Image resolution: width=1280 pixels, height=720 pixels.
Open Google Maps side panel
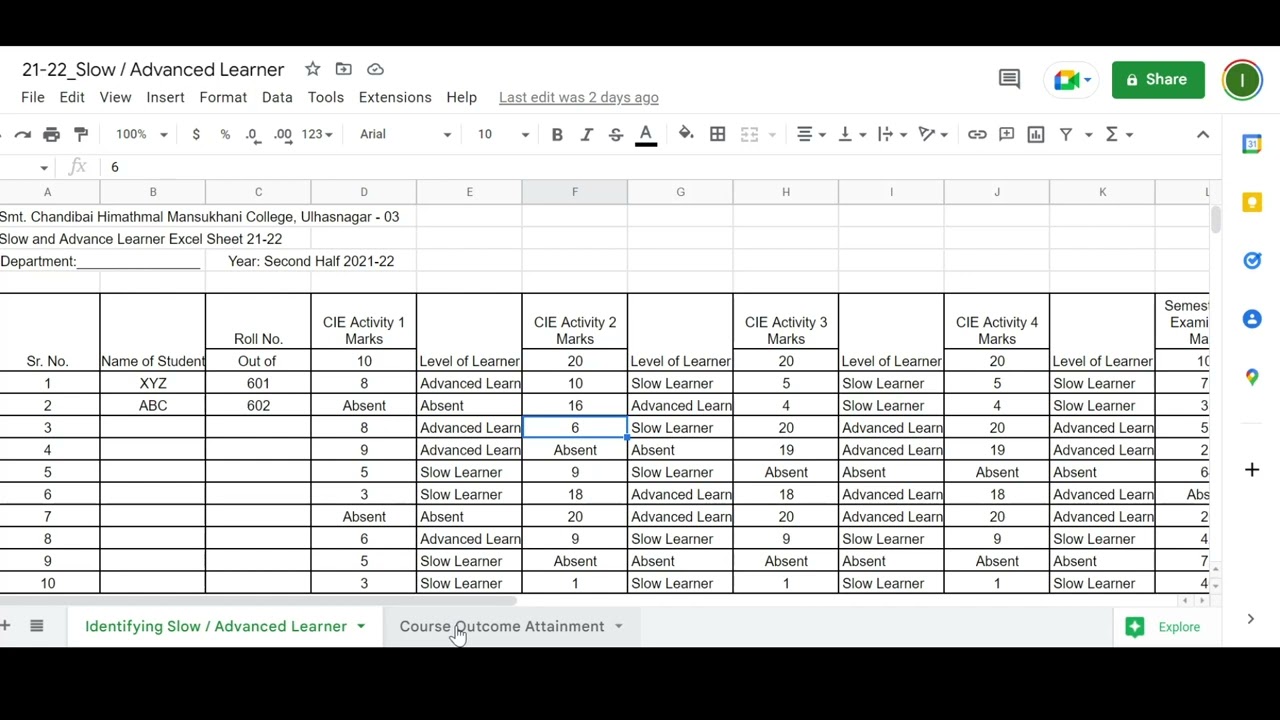[x=1252, y=377]
